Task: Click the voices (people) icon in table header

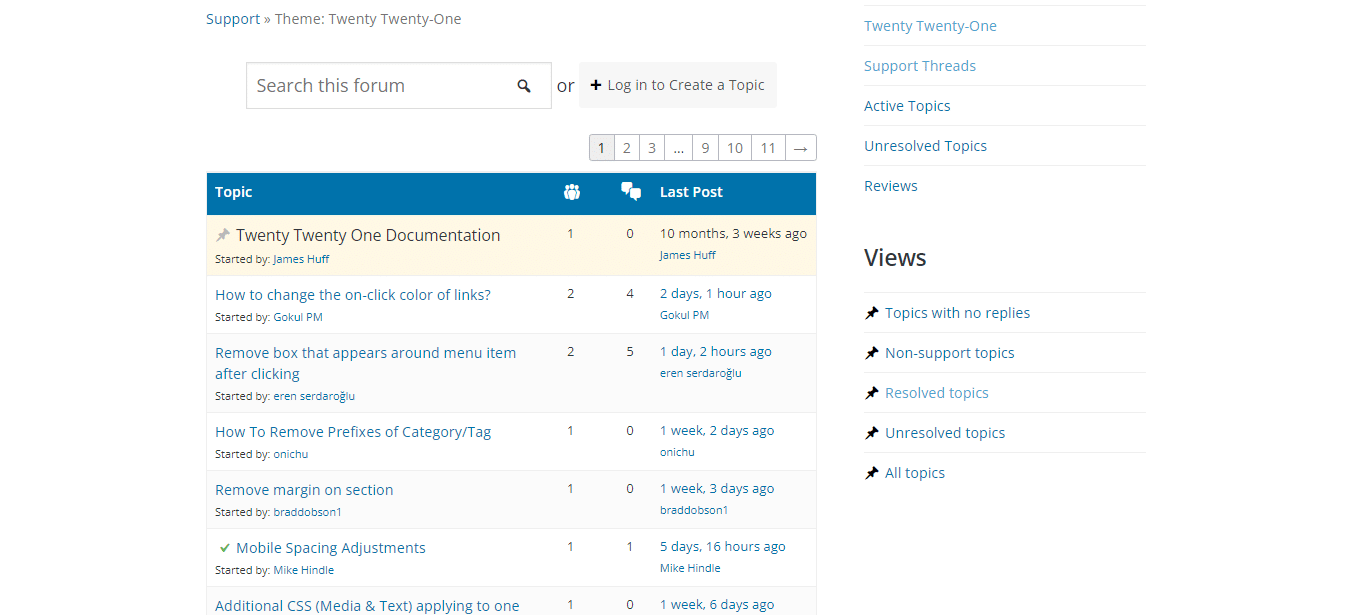Action: (x=571, y=191)
